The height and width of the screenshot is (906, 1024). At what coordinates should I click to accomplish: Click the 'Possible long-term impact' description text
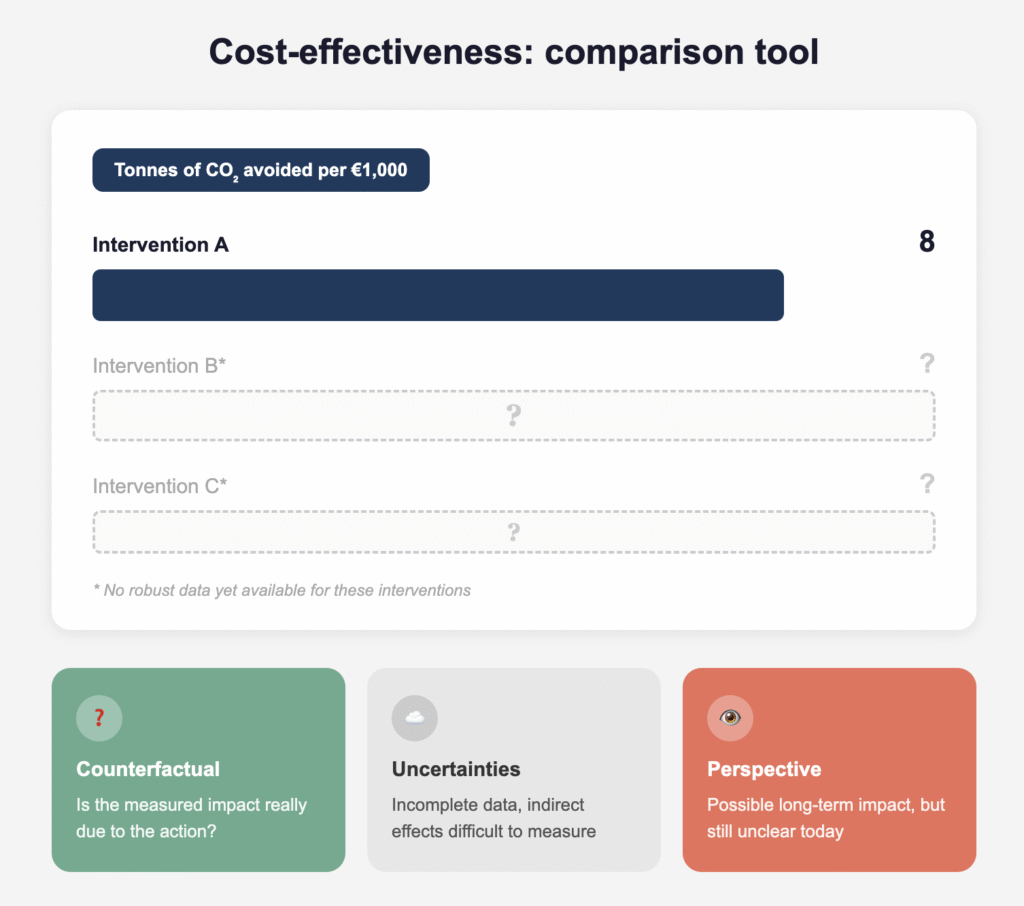click(x=826, y=818)
